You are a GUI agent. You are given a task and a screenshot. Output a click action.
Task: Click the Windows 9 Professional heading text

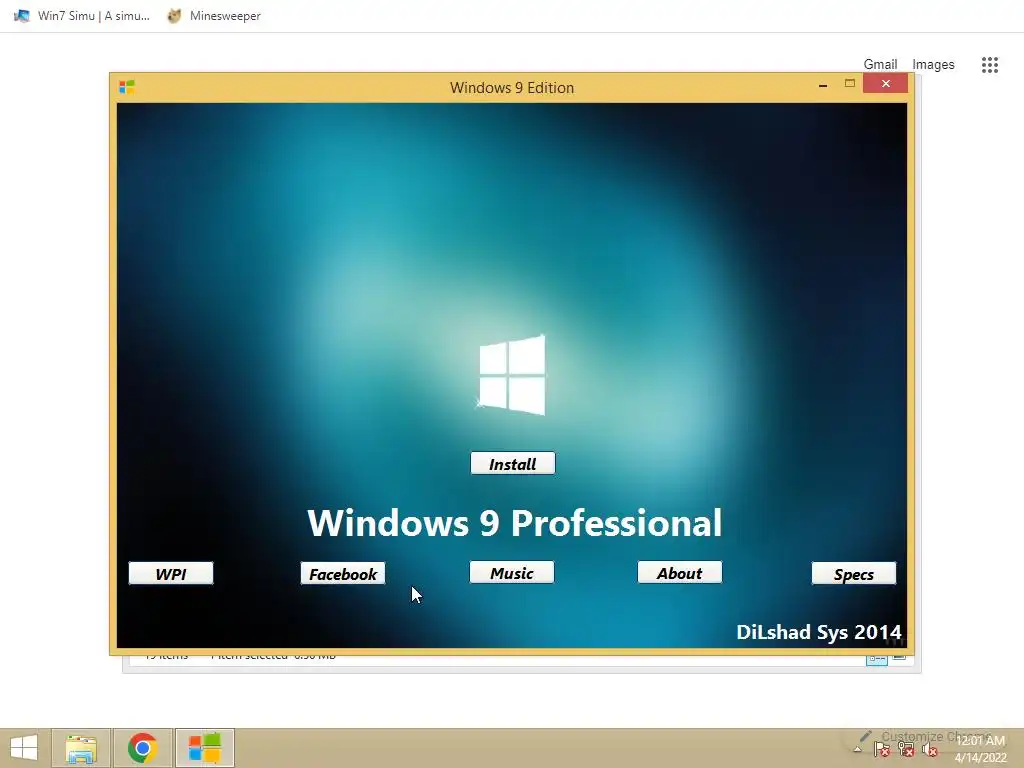(x=515, y=522)
